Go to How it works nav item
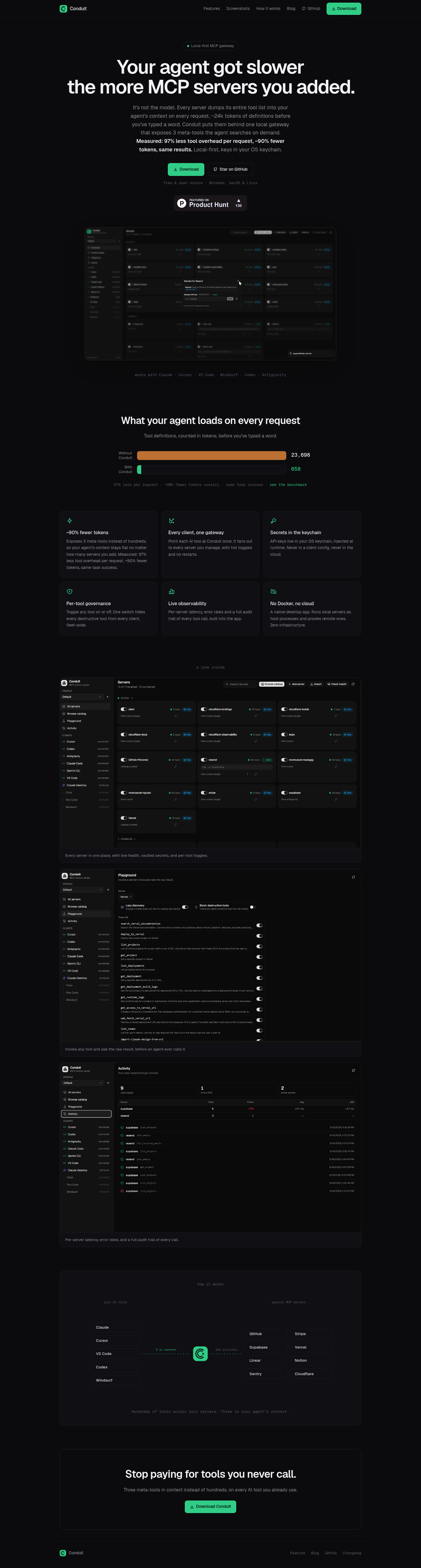The image size is (421, 1568). pos(268,8)
